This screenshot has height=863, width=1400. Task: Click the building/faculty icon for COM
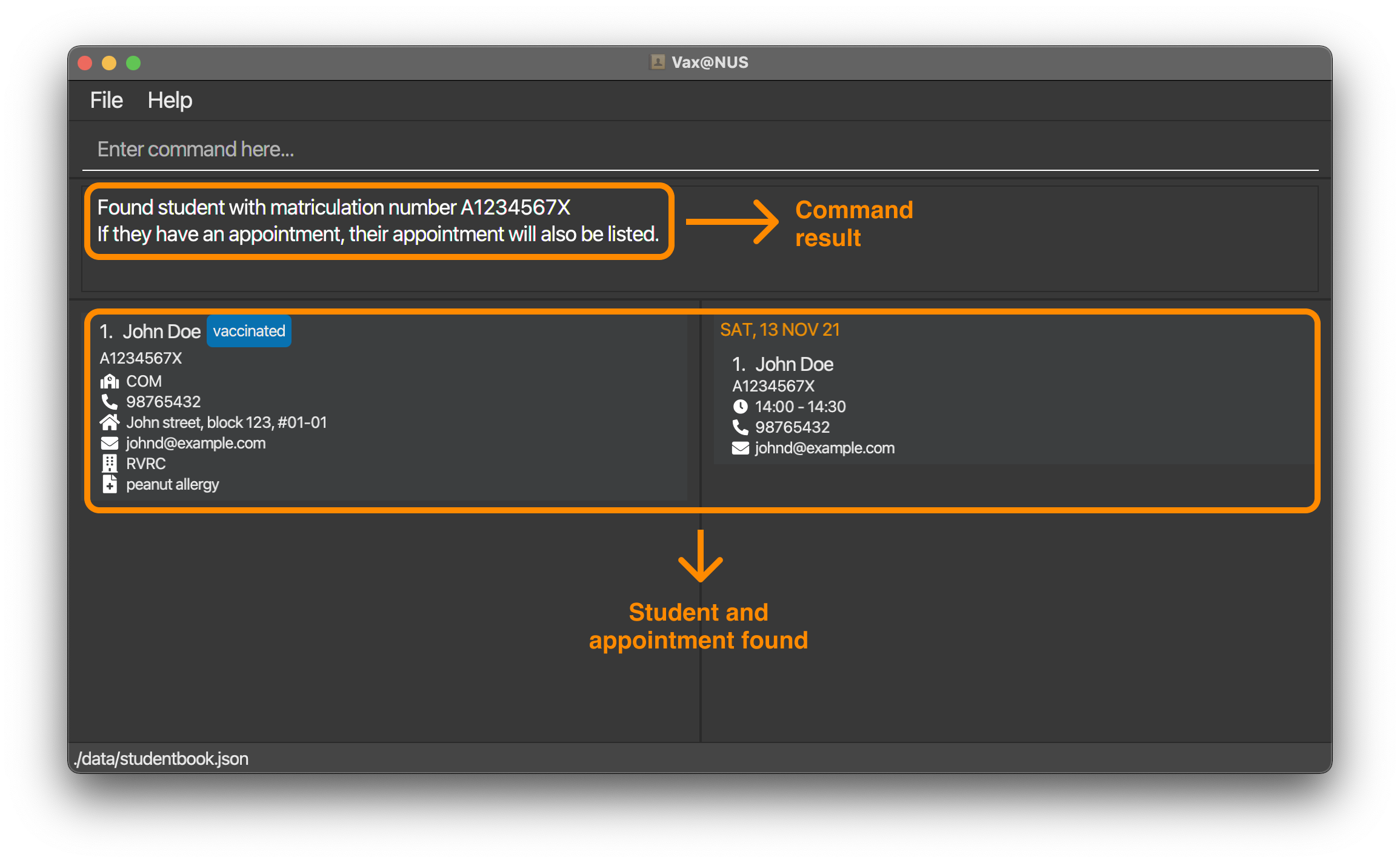[108, 381]
